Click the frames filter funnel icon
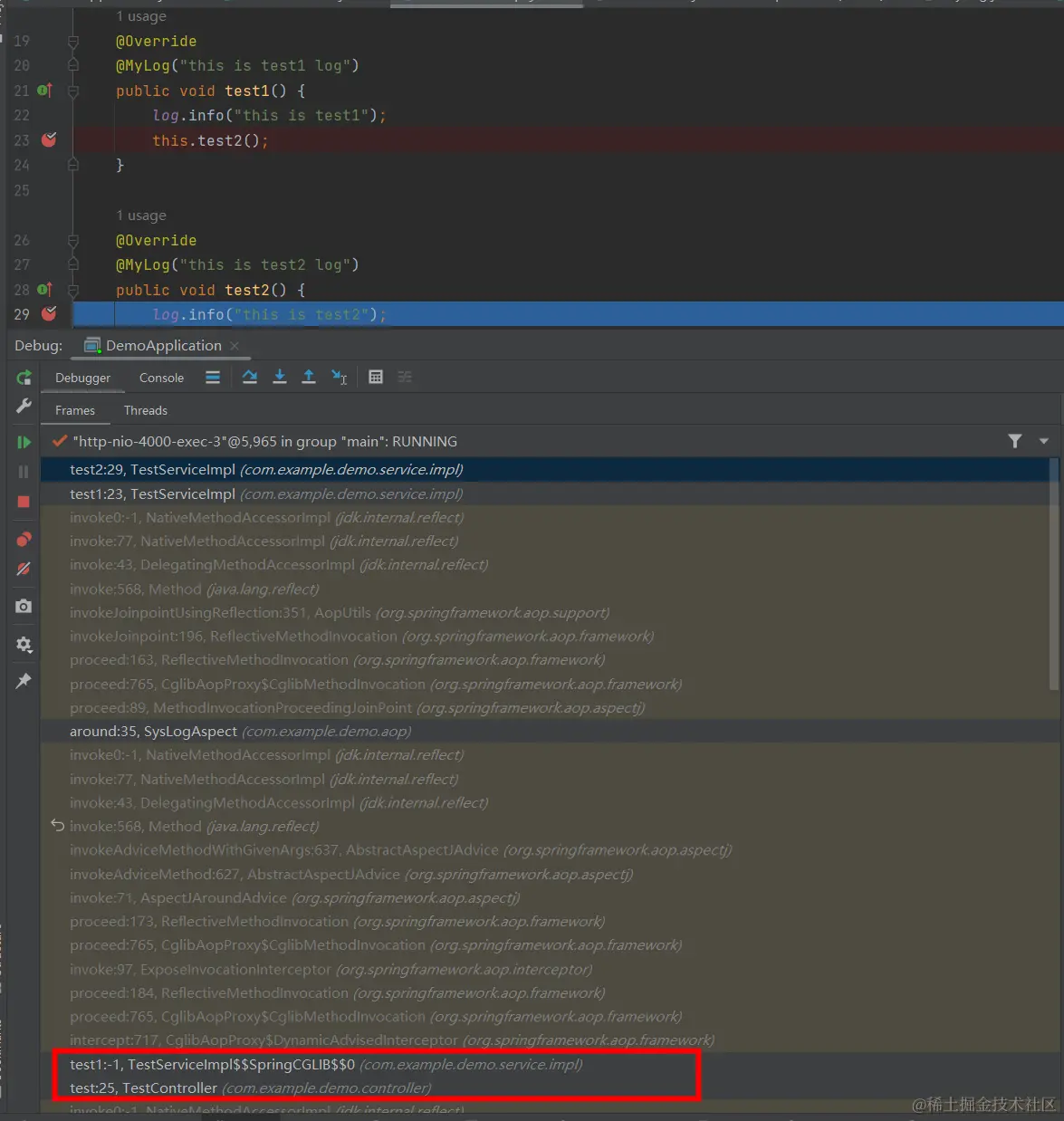The image size is (1064, 1121). pyautogui.click(x=1015, y=441)
